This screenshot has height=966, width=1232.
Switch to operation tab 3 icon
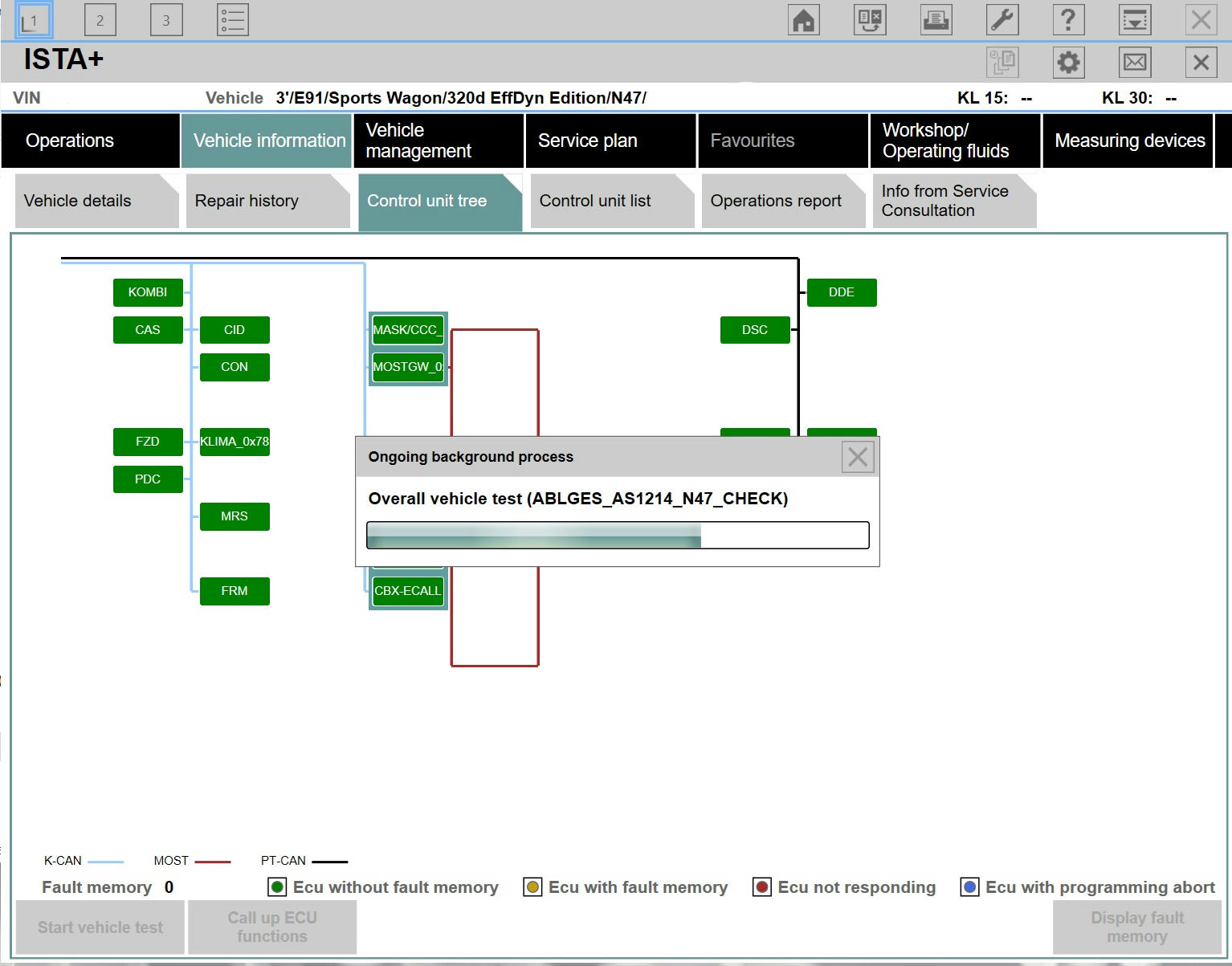click(166, 19)
